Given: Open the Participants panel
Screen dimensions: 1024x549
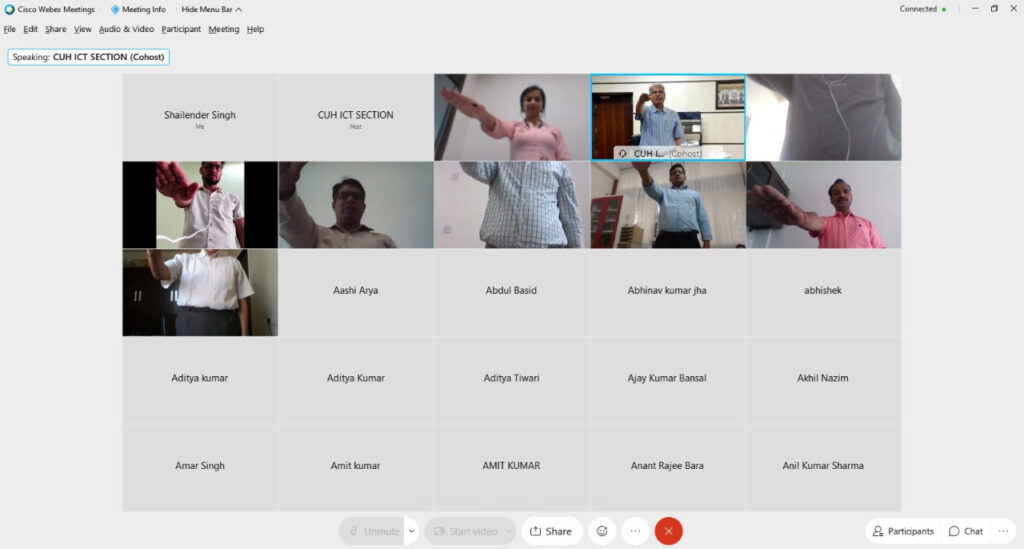Looking at the screenshot, I should tap(903, 531).
